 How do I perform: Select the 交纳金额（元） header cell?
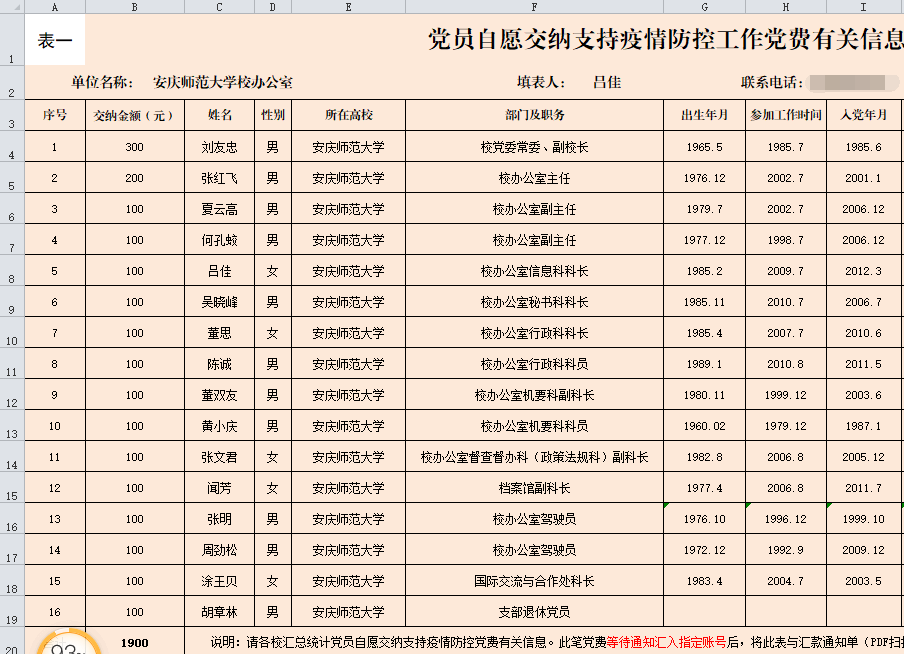(x=134, y=115)
